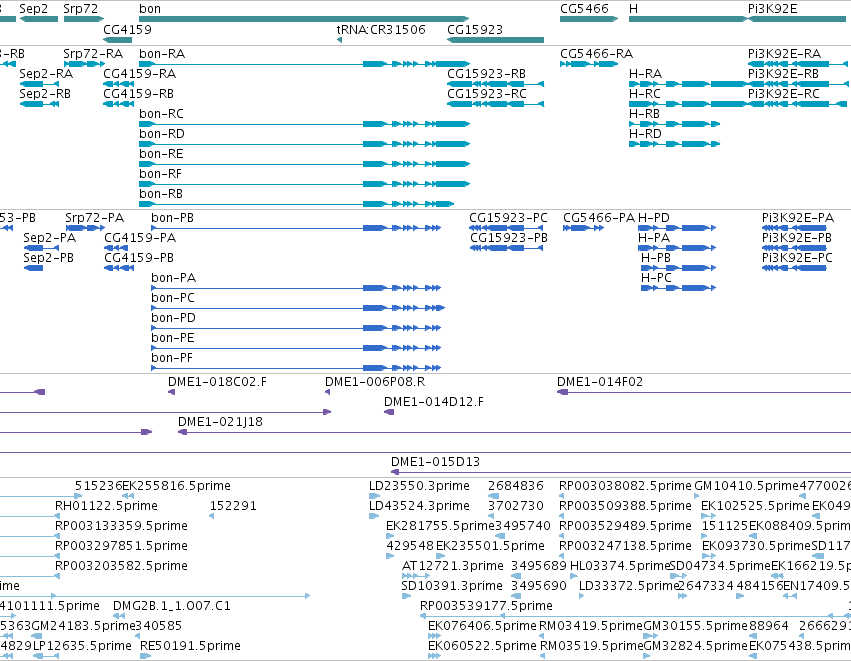Click the DME1-014D12.F BAC label
The width and height of the screenshot is (851, 661).
(x=434, y=402)
